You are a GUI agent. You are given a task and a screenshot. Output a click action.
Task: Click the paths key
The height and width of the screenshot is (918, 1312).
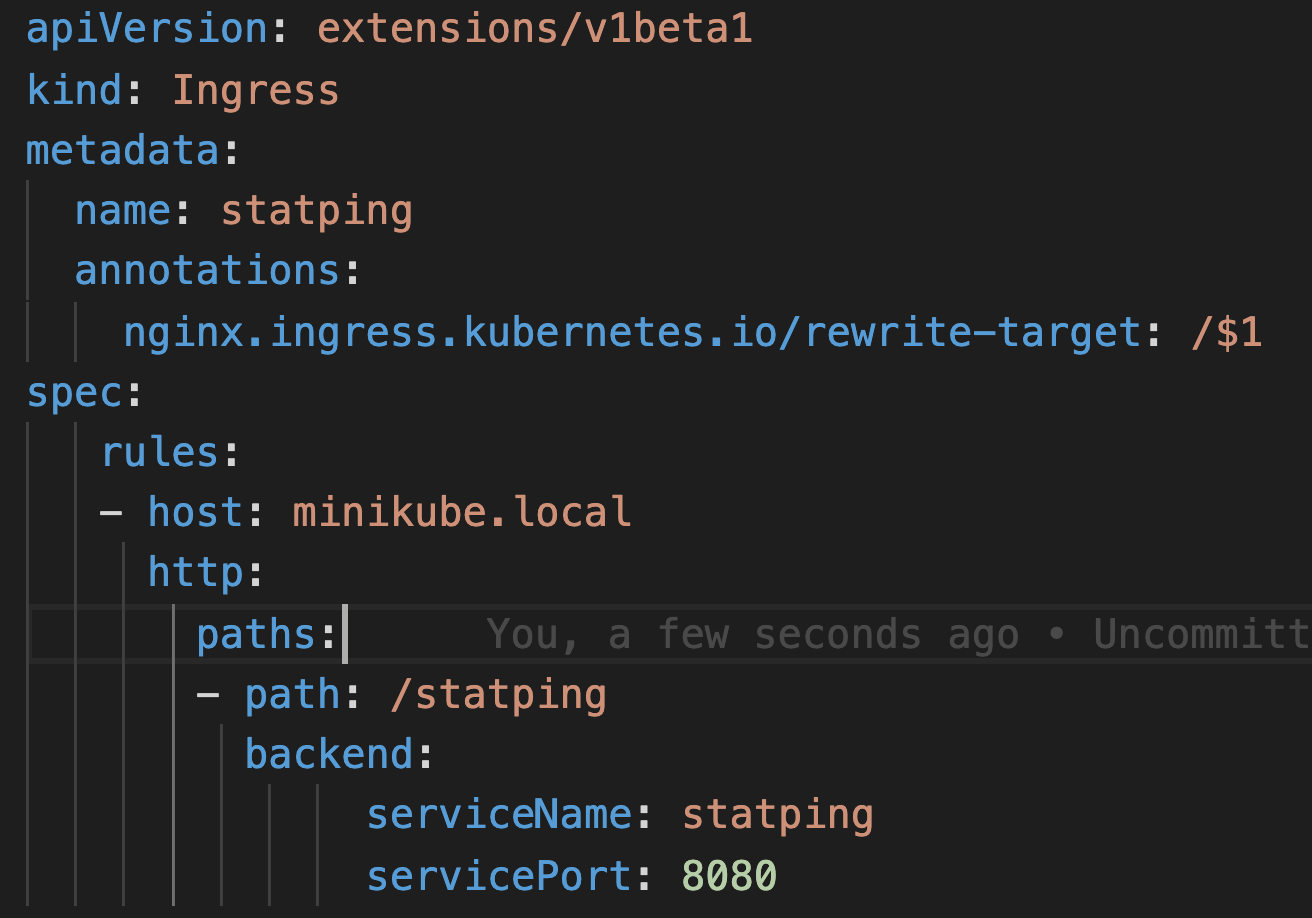pos(258,632)
